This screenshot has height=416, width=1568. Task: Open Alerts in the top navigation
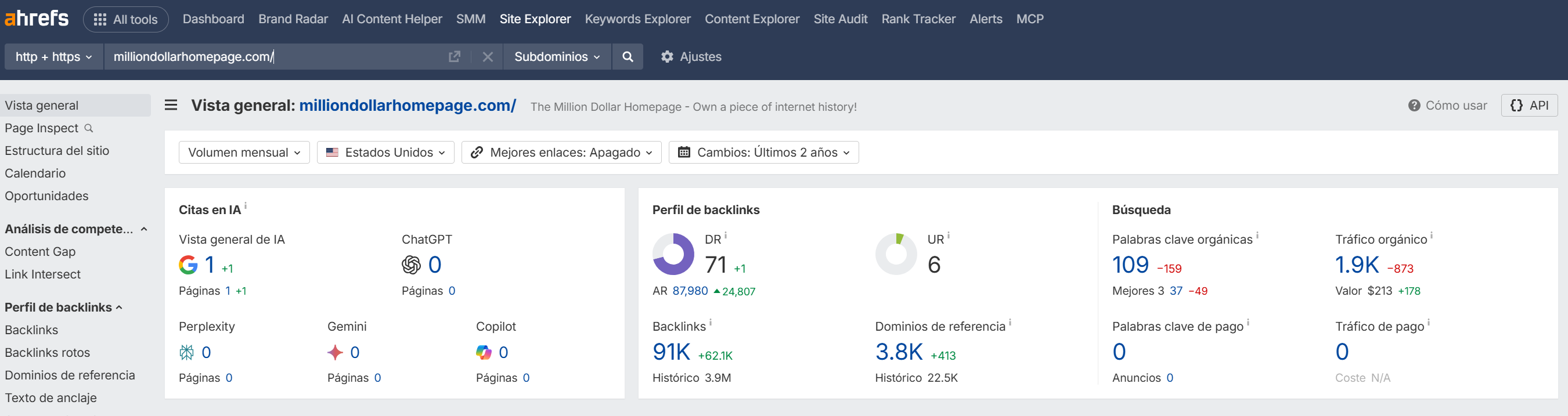click(986, 19)
